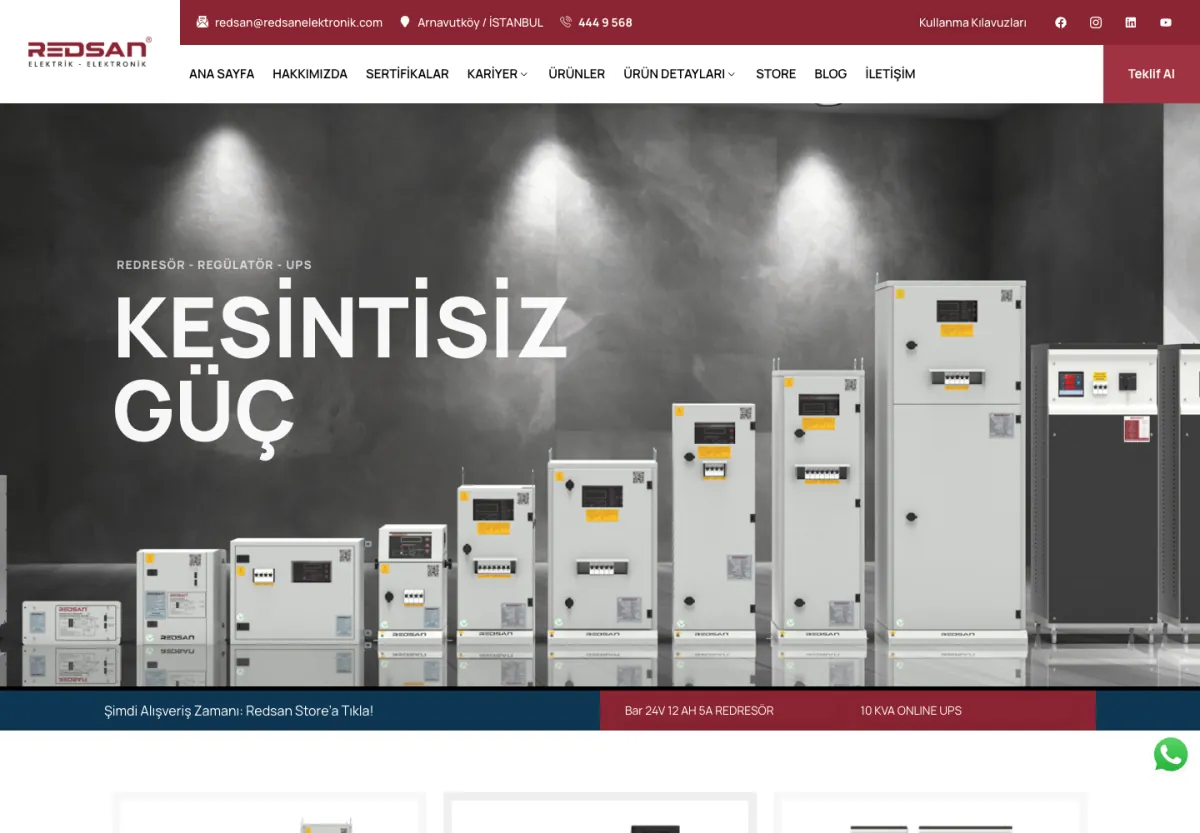Click the location pin icon
The image size is (1200, 833).
405,22
